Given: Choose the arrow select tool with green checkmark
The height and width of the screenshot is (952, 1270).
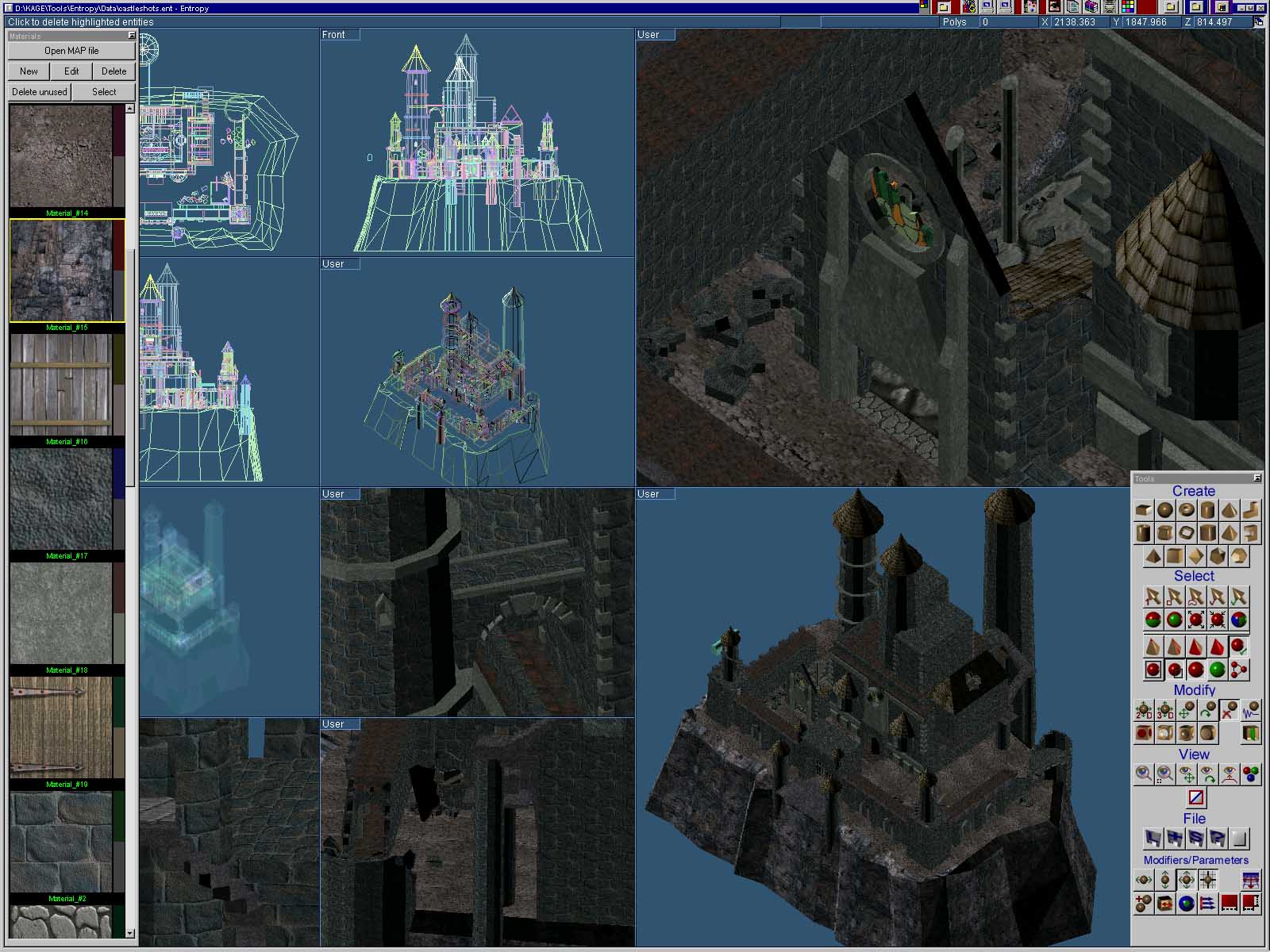Looking at the screenshot, I should (x=1239, y=597).
